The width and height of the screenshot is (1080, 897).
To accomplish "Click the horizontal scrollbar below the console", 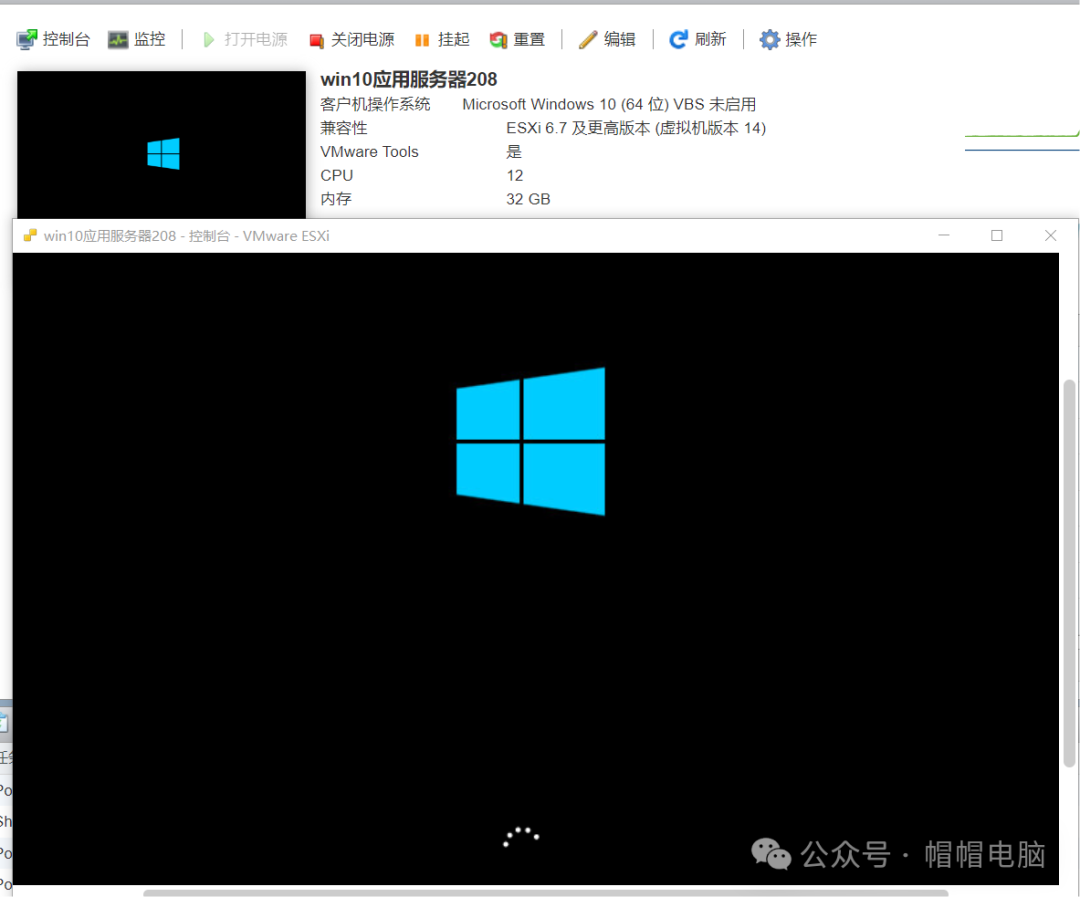I will click(x=545, y=892).
